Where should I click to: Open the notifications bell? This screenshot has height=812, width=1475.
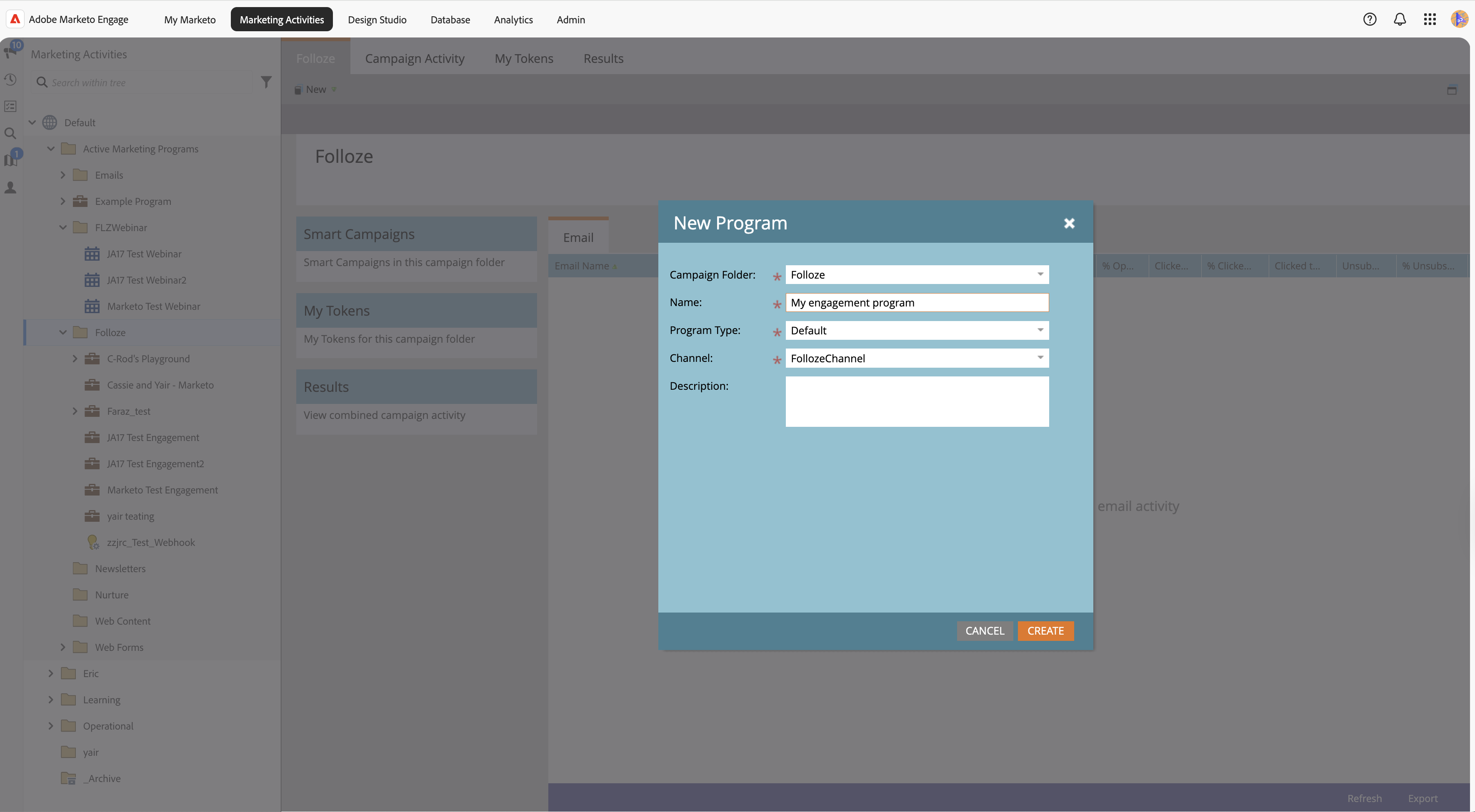(x=1400, y=20)
